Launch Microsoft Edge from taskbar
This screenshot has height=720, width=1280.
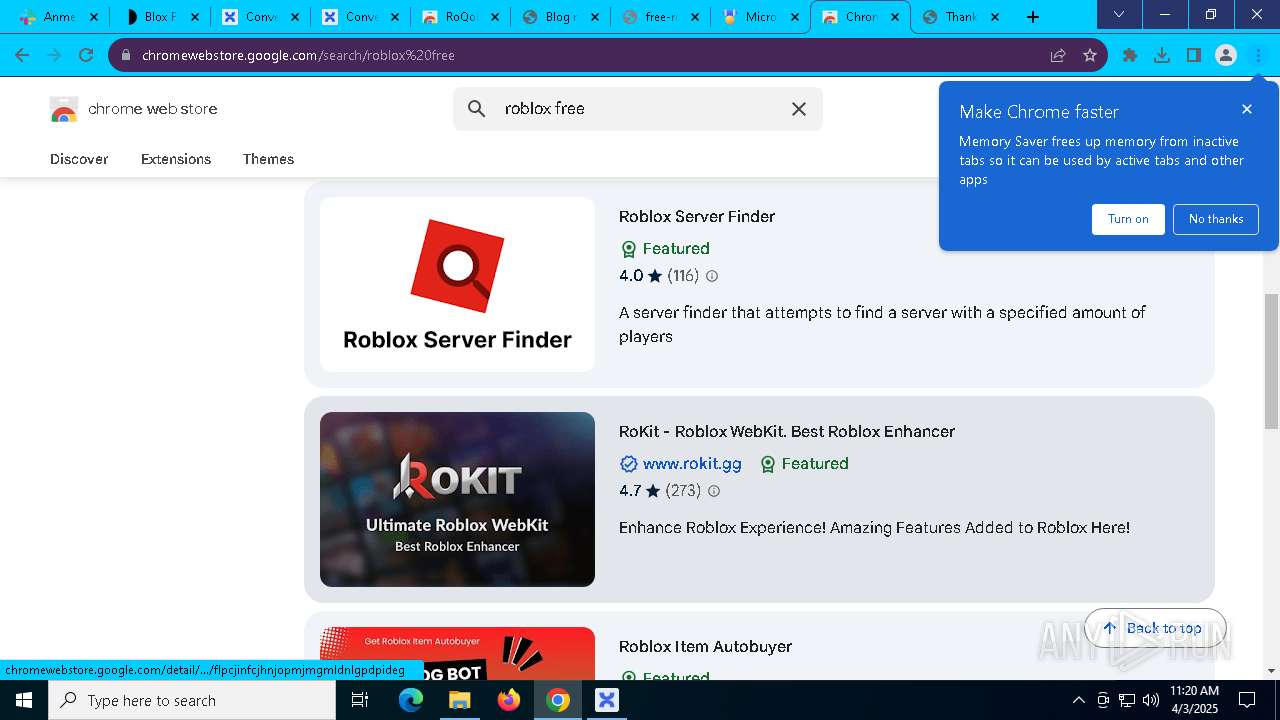tap(411, 700)
